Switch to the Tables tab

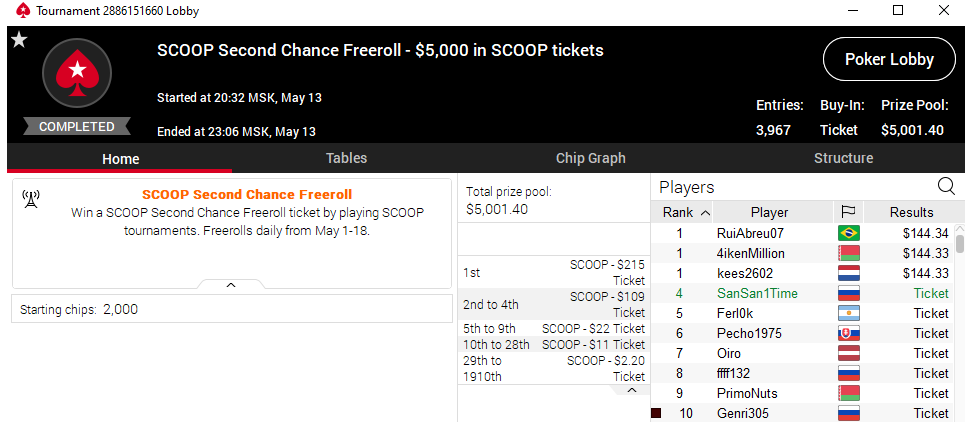[x=346, y=158]
